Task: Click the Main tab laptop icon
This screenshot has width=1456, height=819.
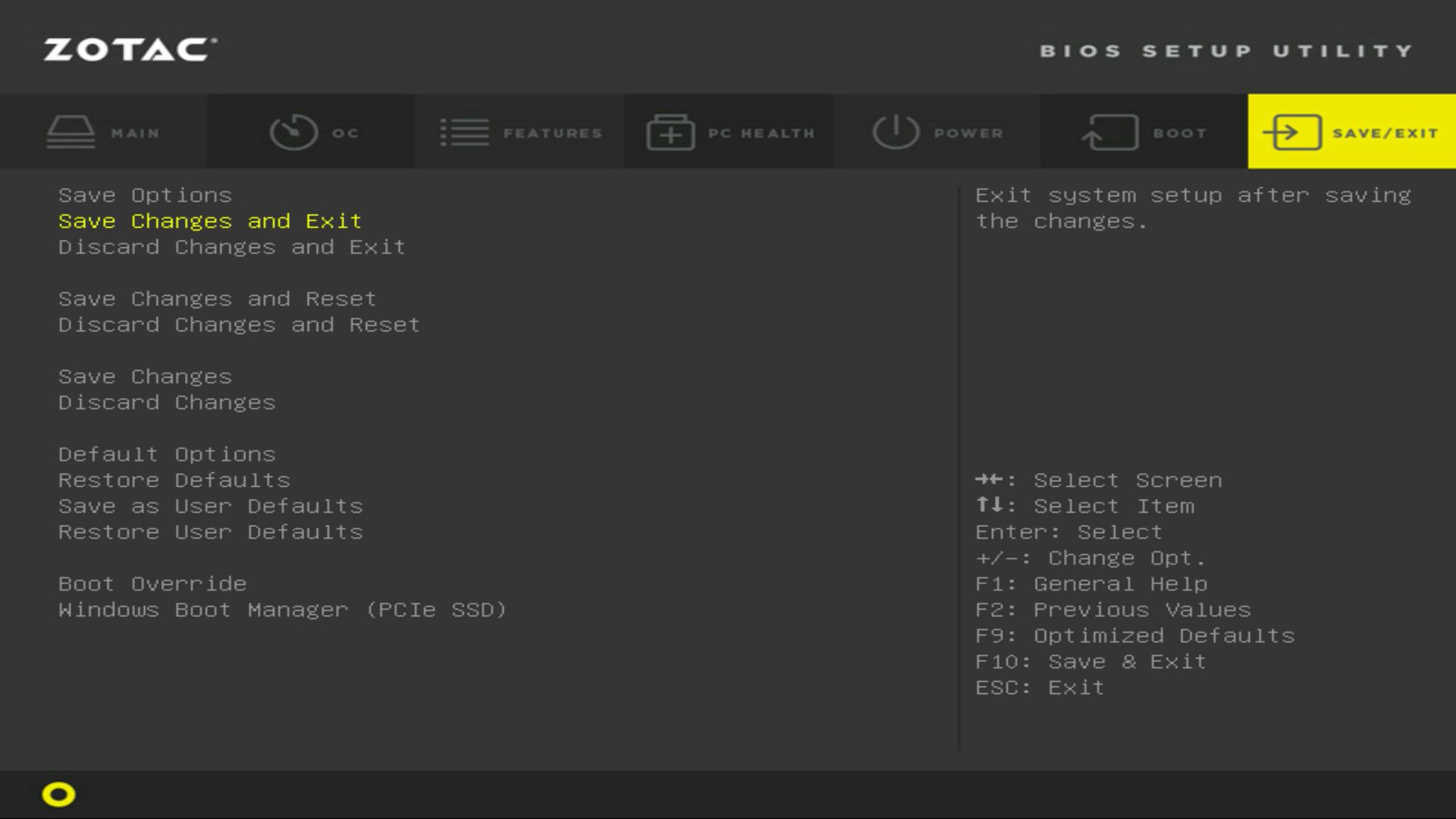Action: (71, 132)
